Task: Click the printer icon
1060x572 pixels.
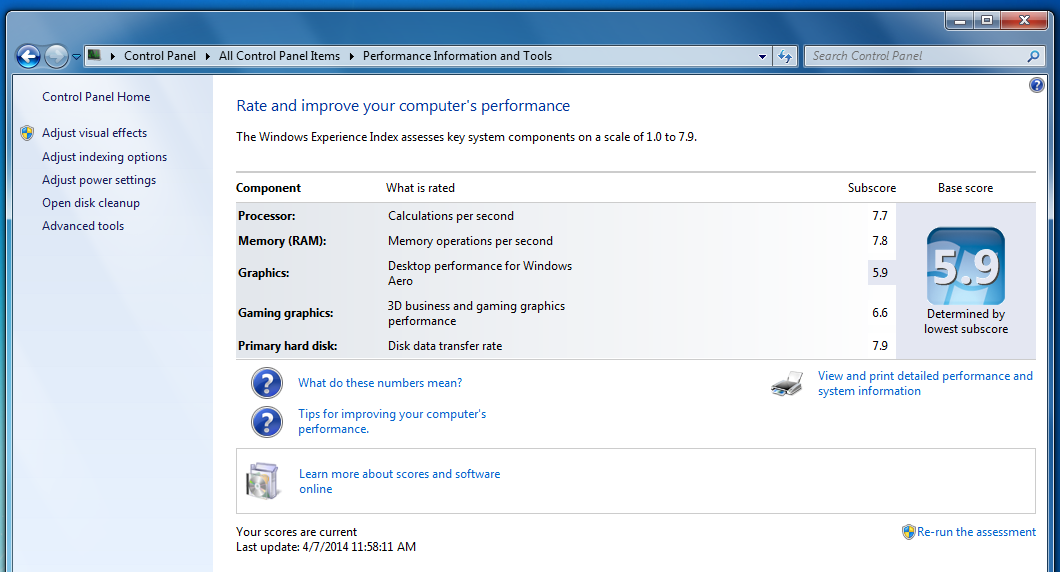Action: point(787,383)
